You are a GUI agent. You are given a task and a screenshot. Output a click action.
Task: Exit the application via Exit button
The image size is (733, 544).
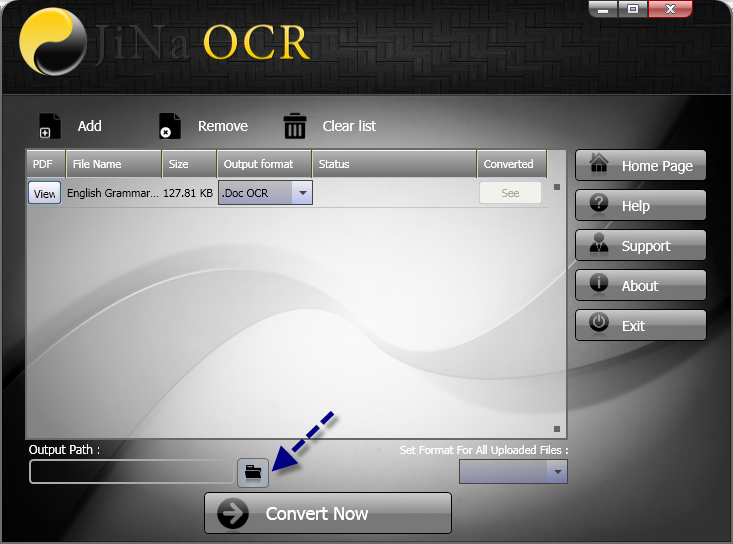point(641,326)
